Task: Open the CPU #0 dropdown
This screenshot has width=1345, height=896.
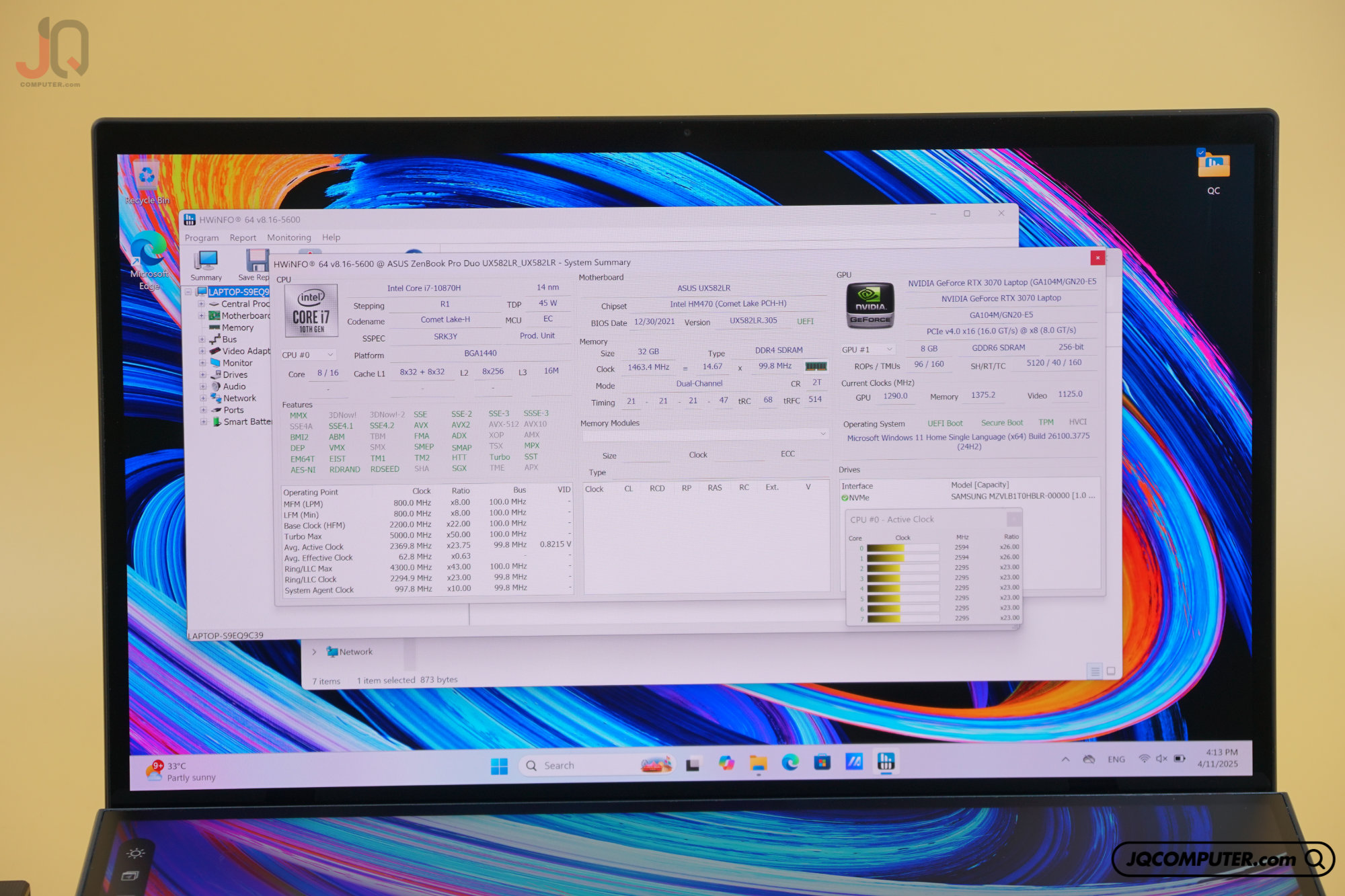Action: coord(308,354)
